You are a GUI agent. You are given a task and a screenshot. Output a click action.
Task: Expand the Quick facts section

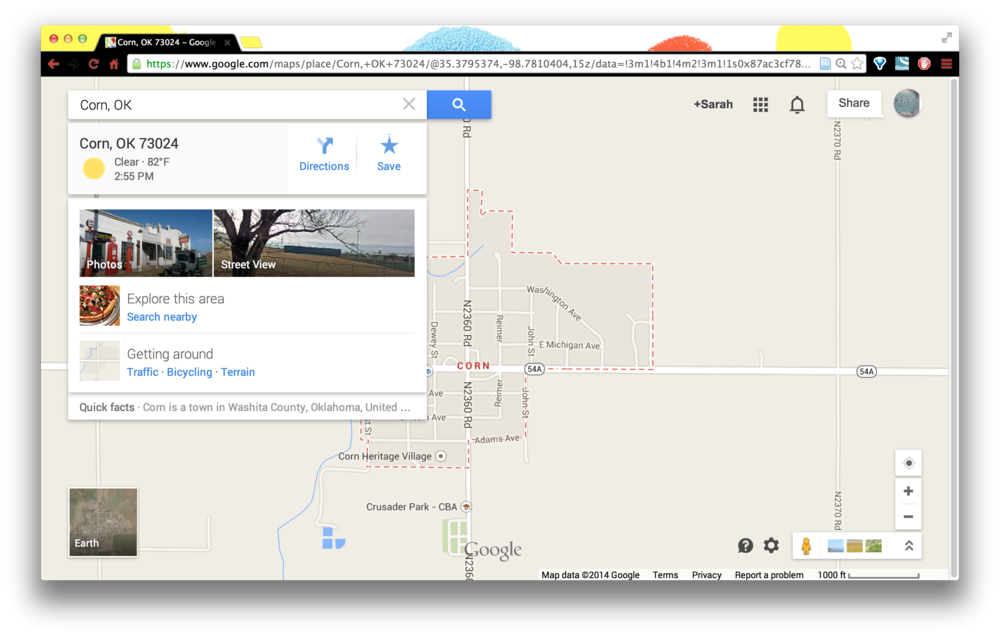click(247, 407)
